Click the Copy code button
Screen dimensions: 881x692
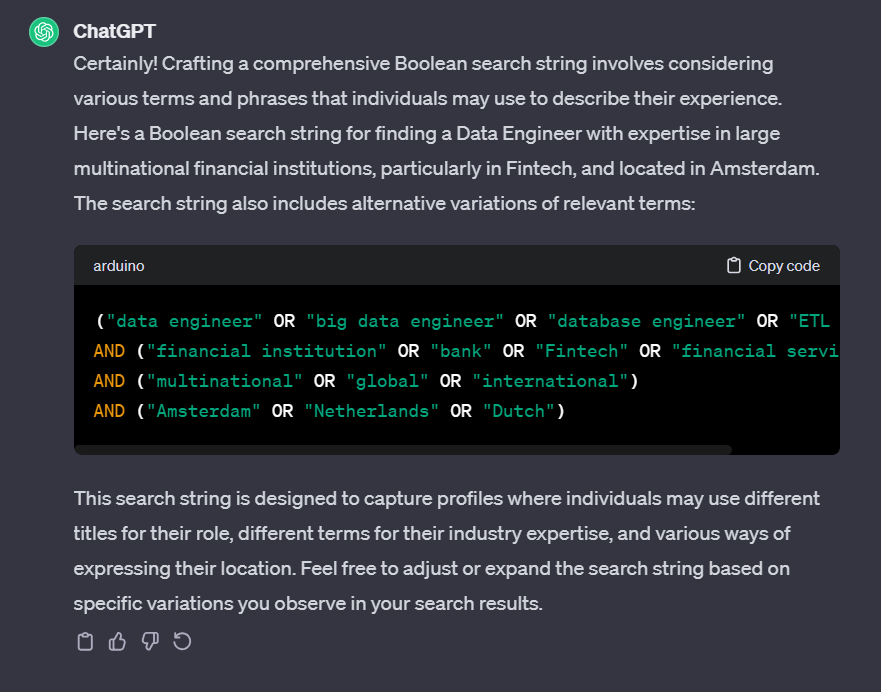pyautogui.click(x=772, y=265)
